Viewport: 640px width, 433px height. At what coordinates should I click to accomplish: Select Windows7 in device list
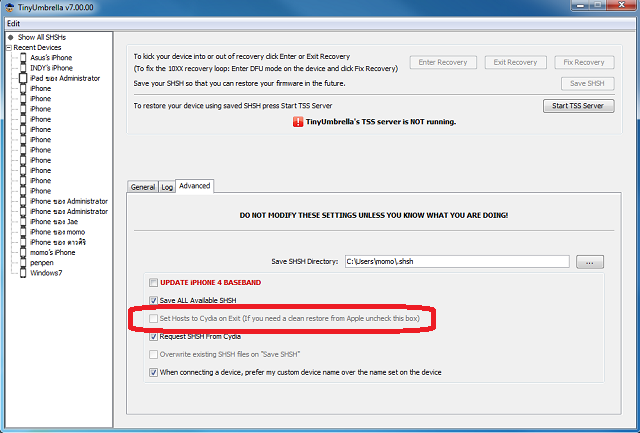(46, 273)
